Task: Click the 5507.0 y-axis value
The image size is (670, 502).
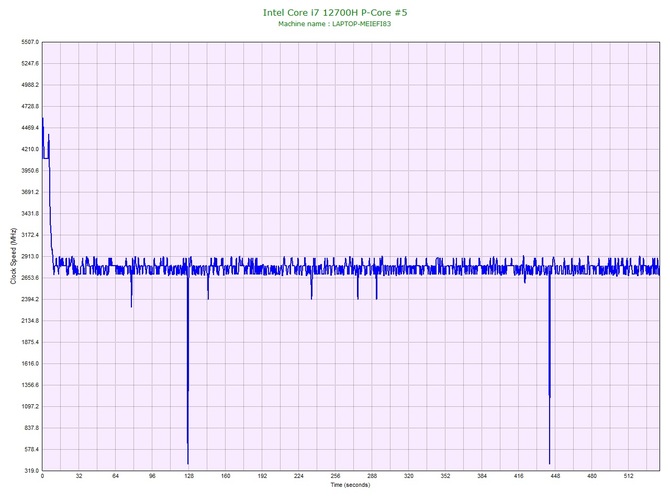Action: click(x=30, y=42)
